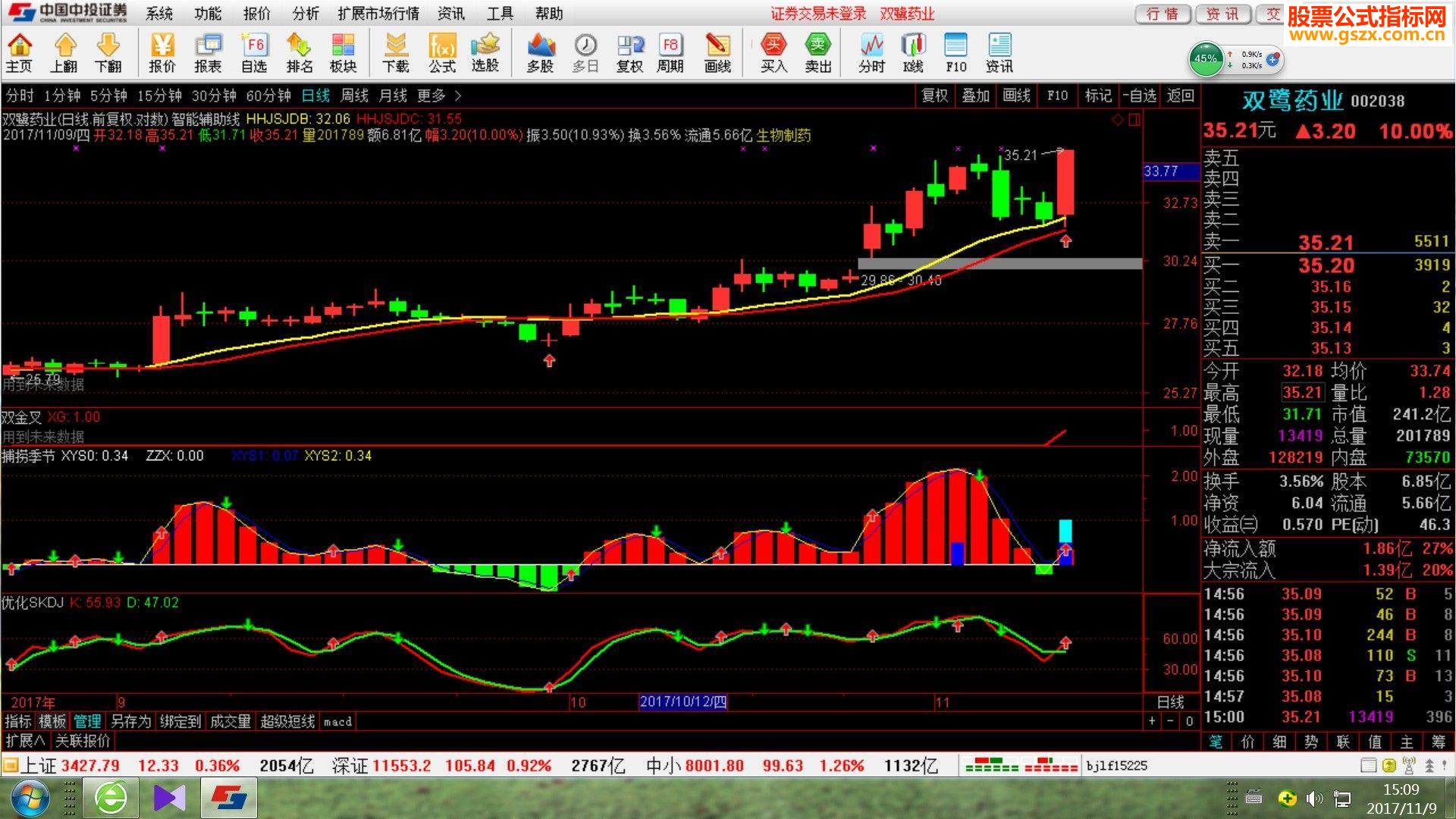Open the F10 company info icon
Image resolution: width=1456 pixels, height=819 pixels.
[956, 53]
